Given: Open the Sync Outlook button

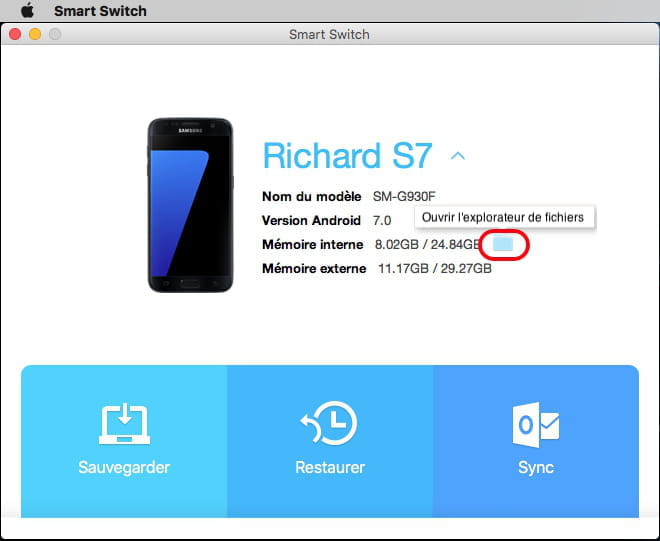Looking at the screenshot, I should 535,441.
